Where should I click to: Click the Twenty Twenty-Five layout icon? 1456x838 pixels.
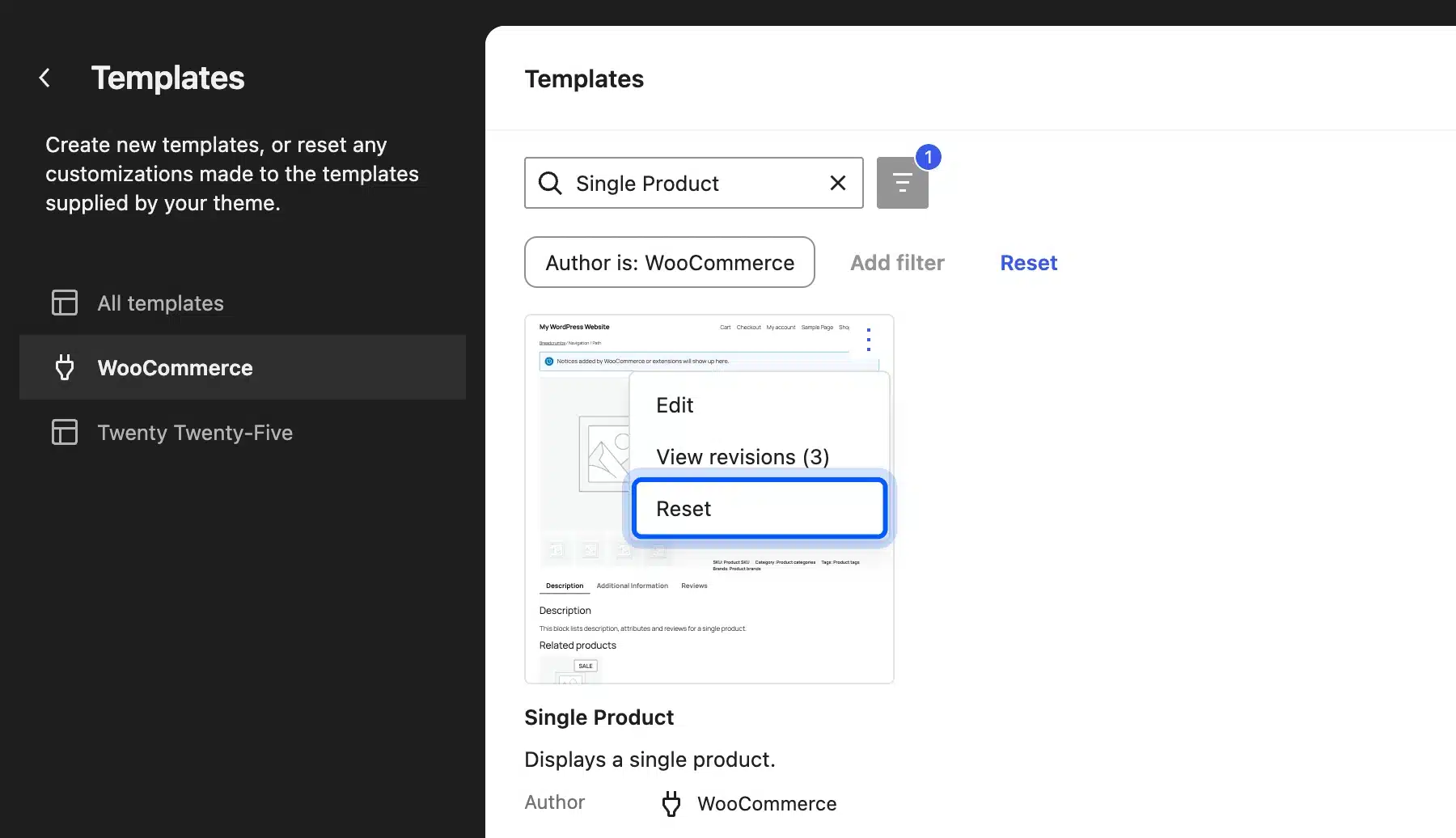pos(65,432)
